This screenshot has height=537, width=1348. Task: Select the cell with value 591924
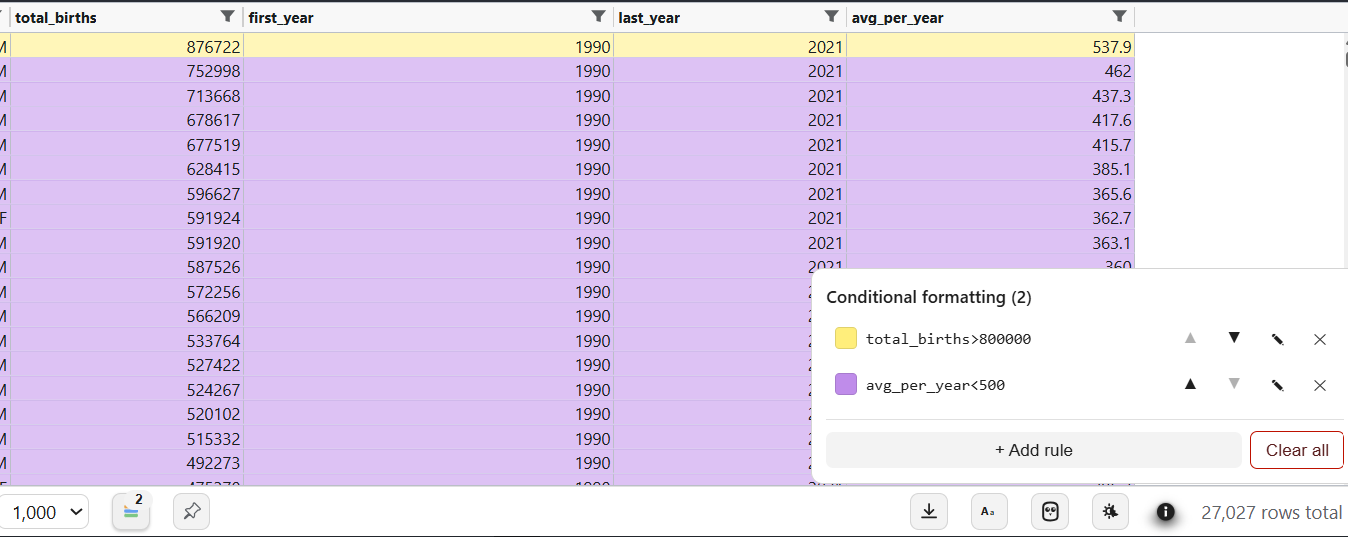point(127,218)
